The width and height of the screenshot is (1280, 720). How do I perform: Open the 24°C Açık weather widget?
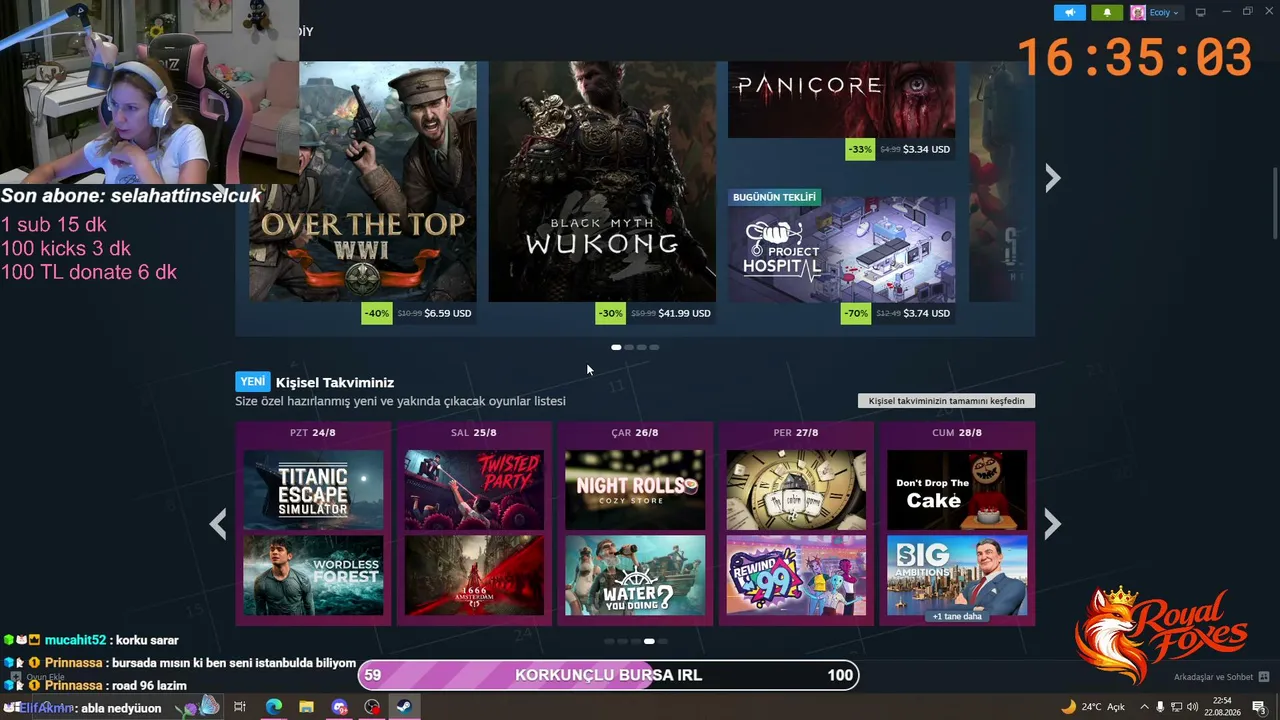coord(1092,707)
